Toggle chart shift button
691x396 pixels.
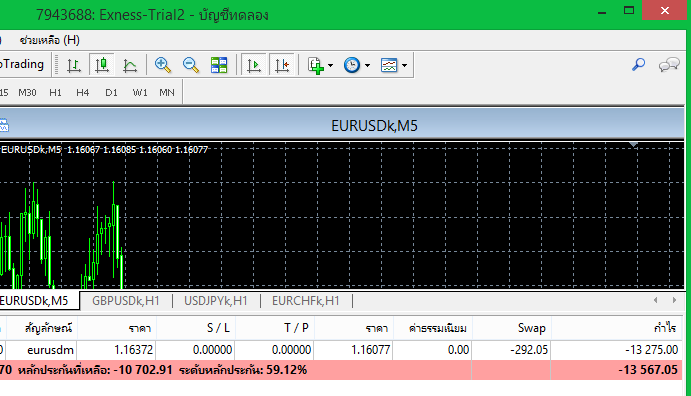(x=282, y=65)
